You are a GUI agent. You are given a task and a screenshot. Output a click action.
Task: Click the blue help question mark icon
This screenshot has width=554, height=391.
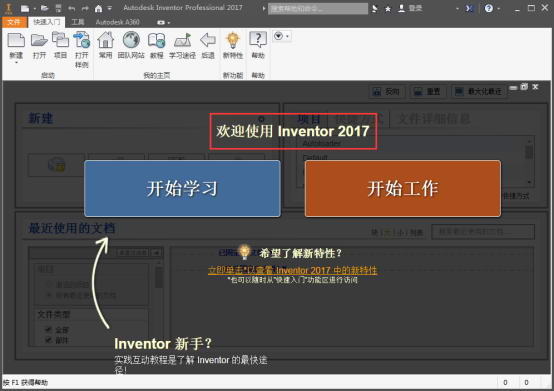489,8
